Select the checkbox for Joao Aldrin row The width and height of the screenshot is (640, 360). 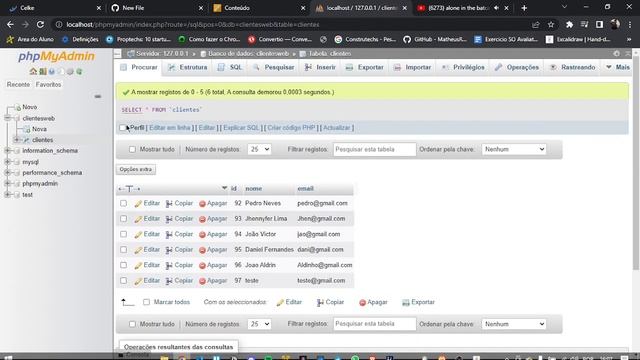point(123,265)
